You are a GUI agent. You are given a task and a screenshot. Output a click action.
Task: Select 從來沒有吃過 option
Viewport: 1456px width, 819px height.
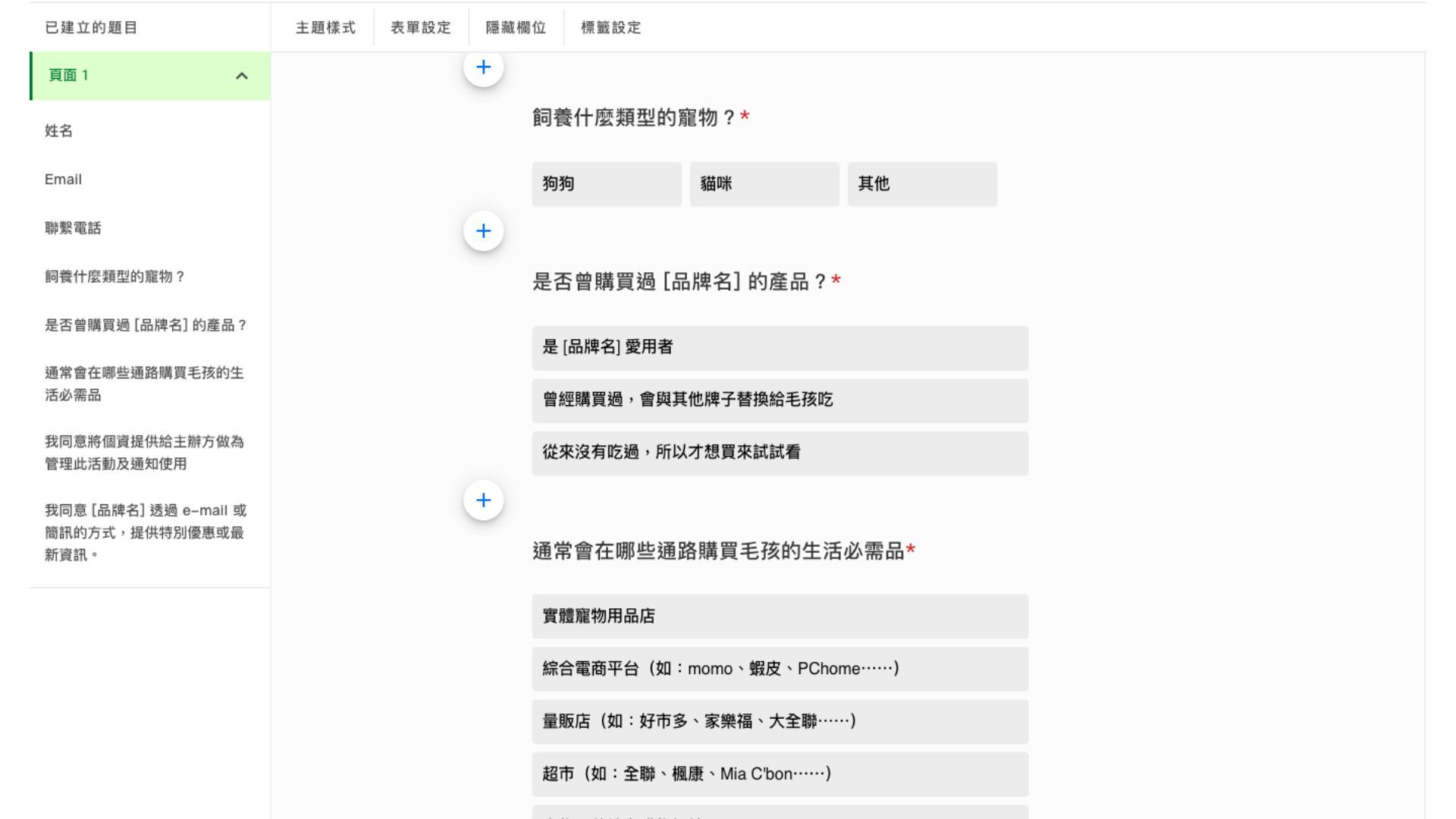tap(780, 453)
